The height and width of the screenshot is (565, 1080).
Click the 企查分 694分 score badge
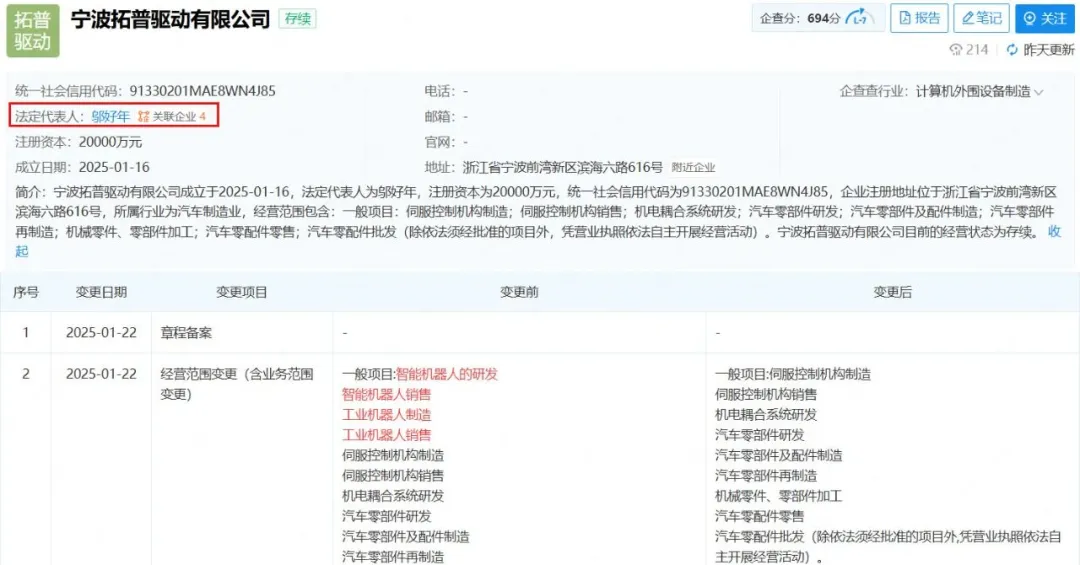click(800, 18)
